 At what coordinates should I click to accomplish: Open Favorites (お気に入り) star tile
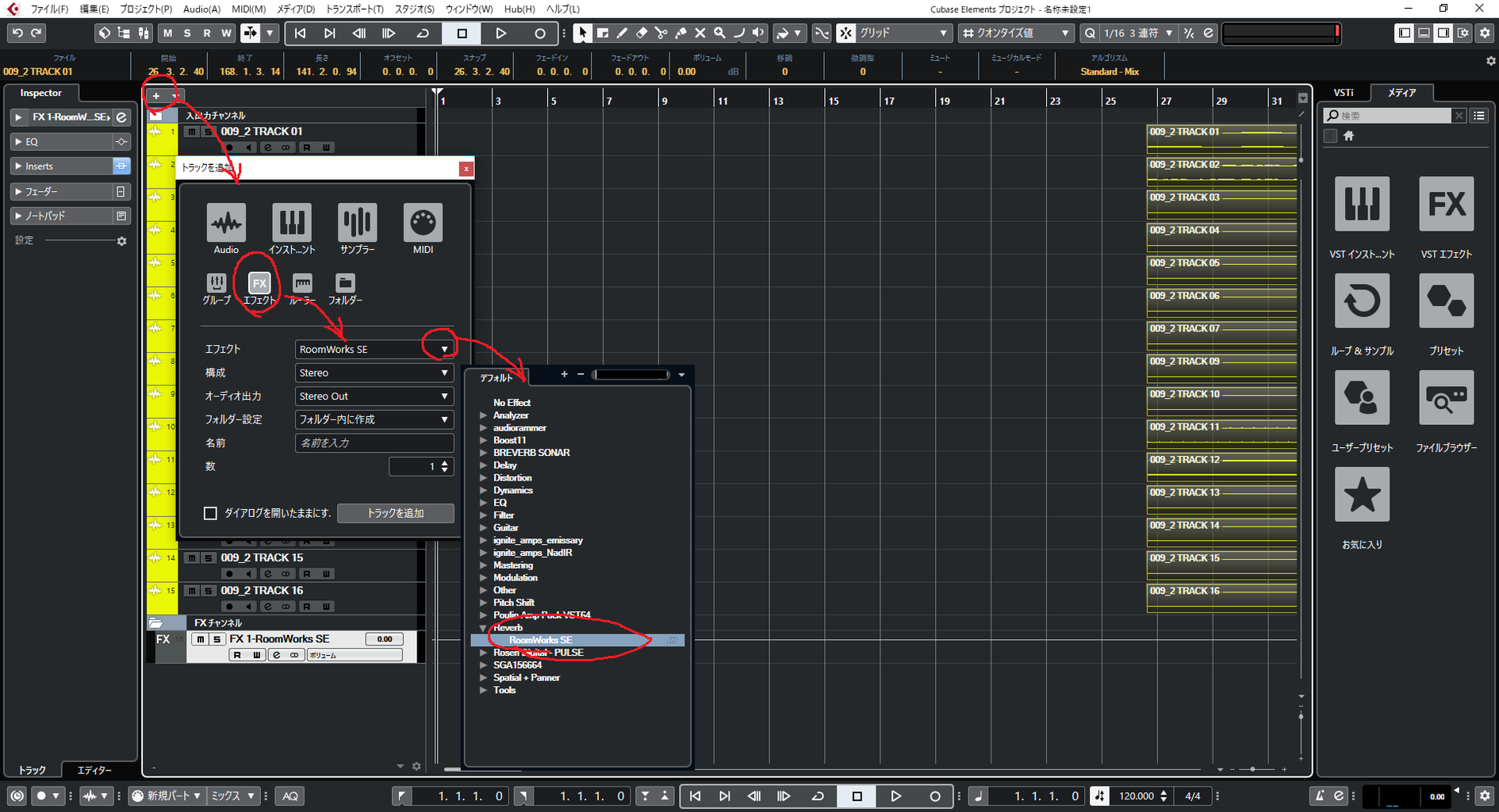pos(1362,494)
